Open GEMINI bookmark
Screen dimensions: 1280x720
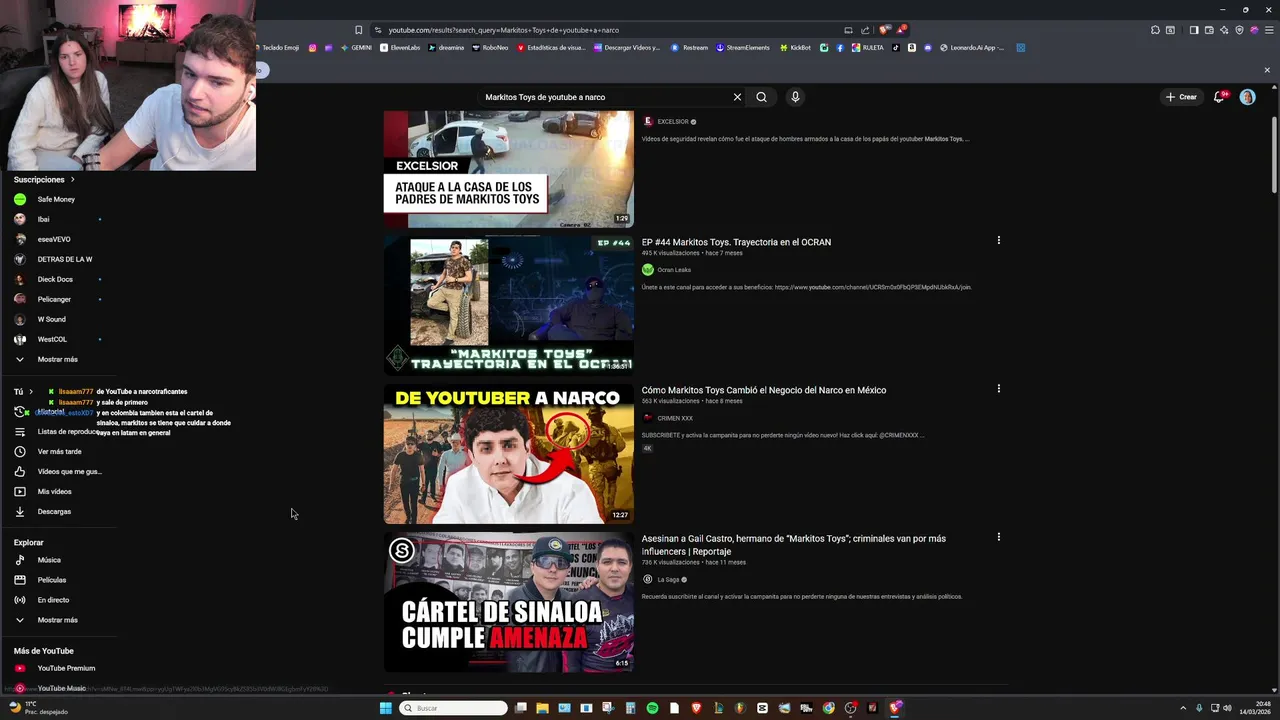(x=355, y=48)
